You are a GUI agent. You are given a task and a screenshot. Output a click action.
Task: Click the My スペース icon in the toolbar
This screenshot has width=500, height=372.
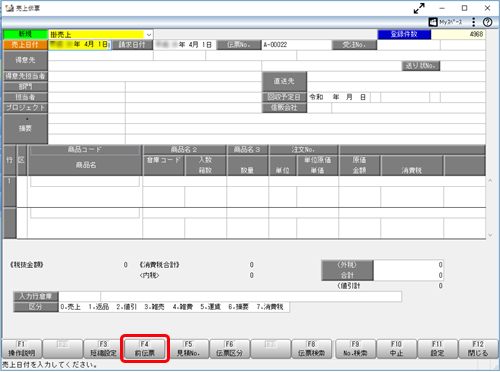(x=433, y=22)
